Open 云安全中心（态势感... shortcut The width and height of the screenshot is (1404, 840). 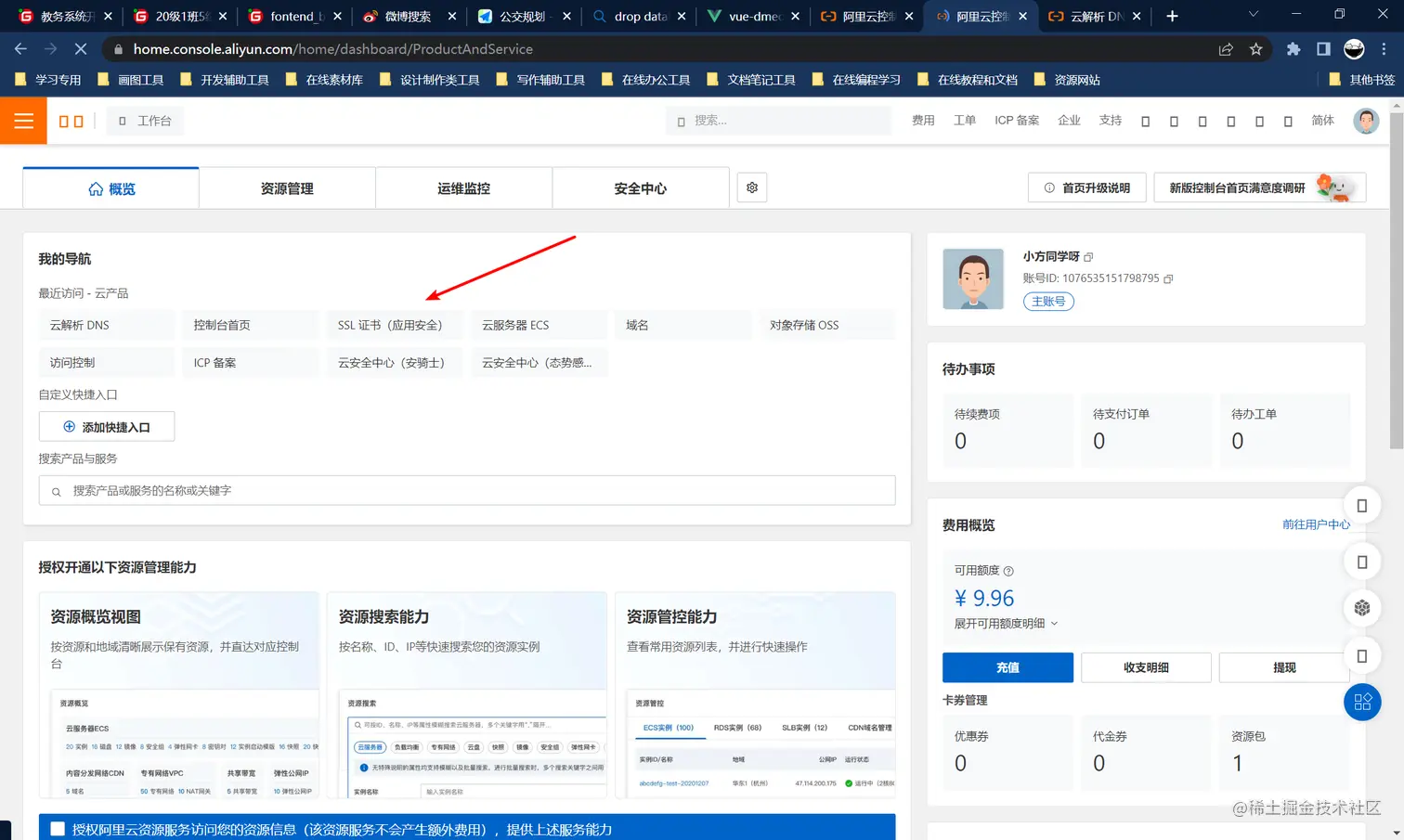[x=539, y=363]
